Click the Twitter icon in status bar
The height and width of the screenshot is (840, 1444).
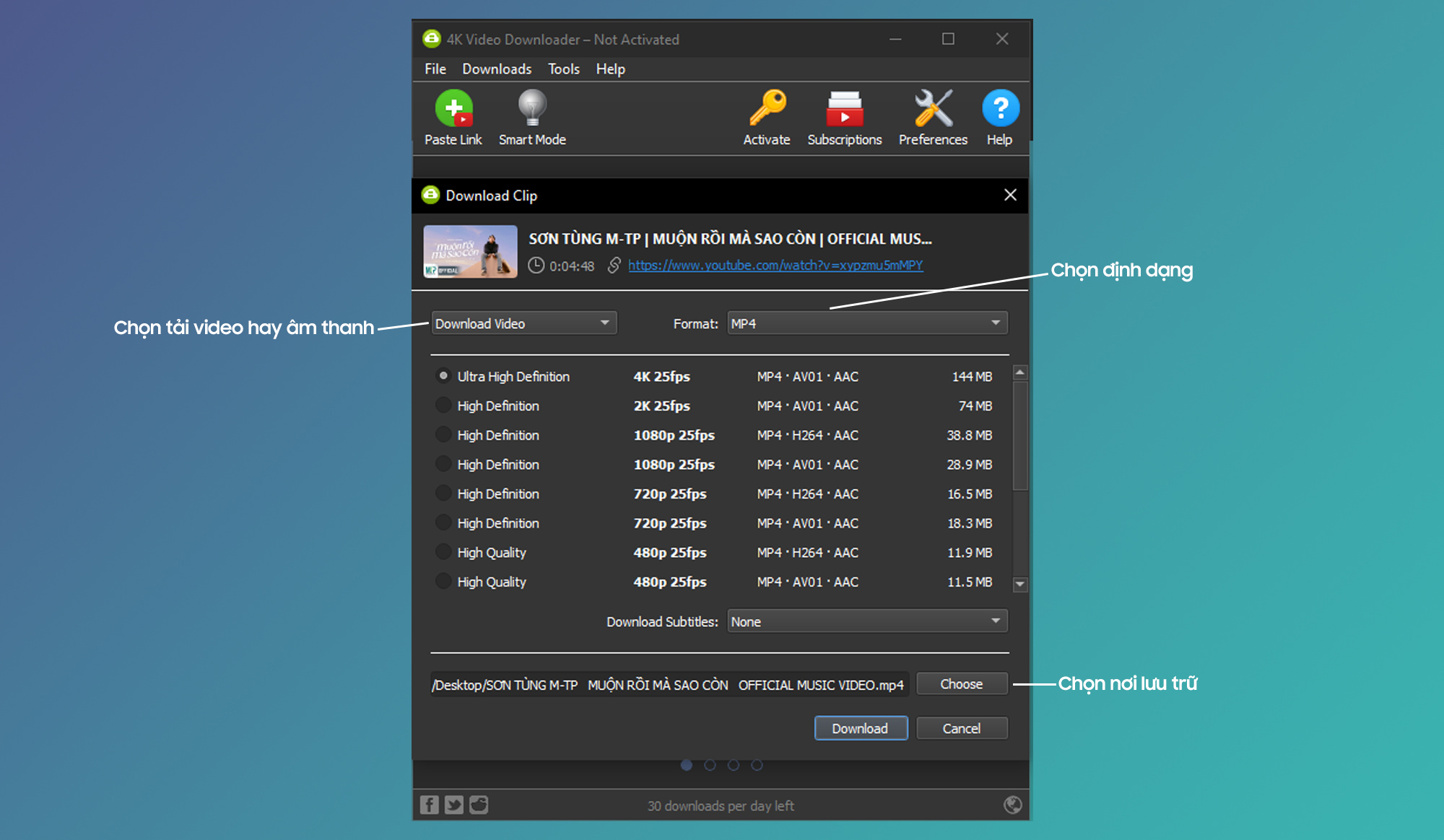[x=454, y=805]
